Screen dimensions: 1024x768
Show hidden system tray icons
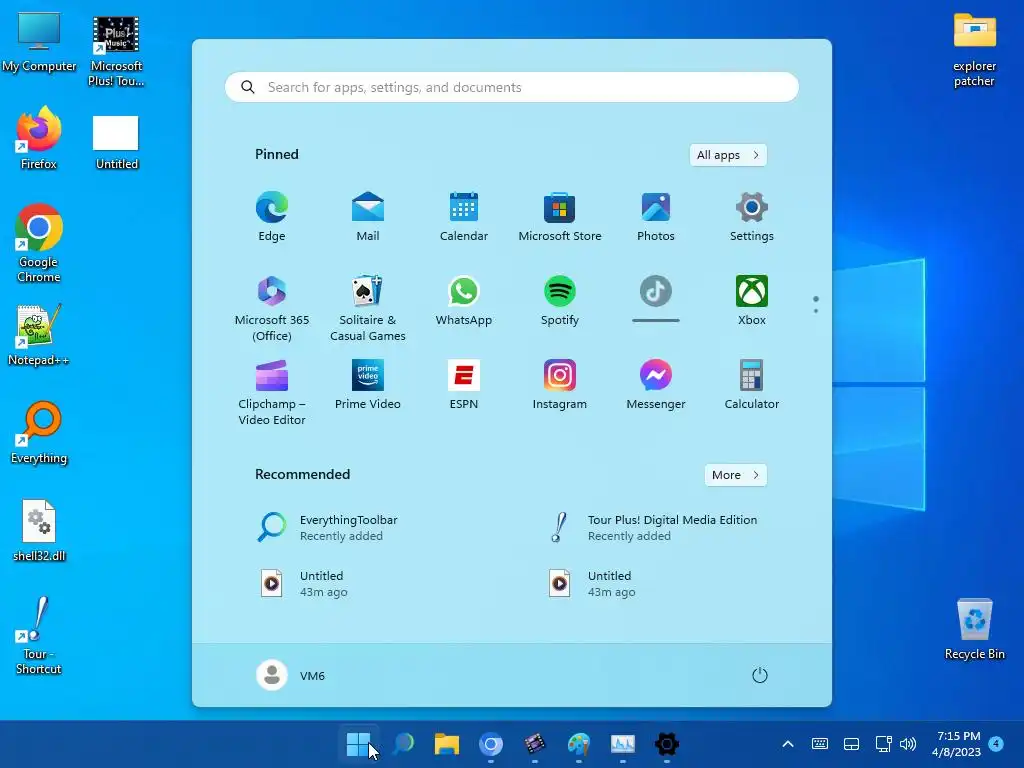(788, 744)
